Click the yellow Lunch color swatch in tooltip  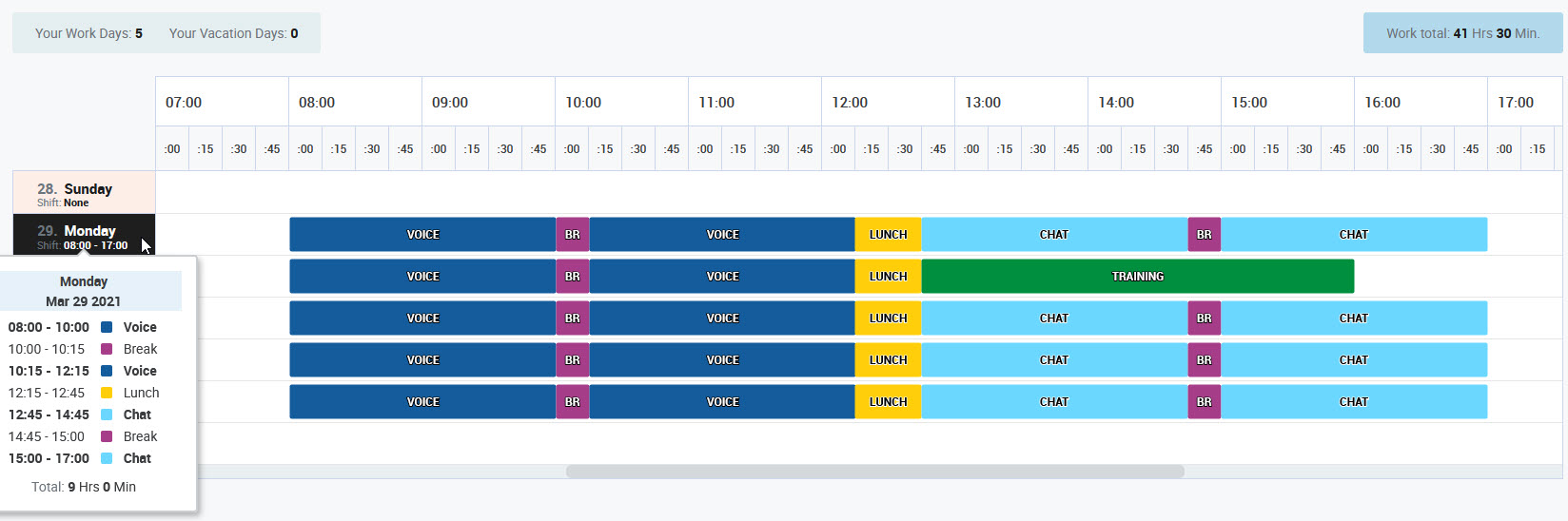pos(107,393)
